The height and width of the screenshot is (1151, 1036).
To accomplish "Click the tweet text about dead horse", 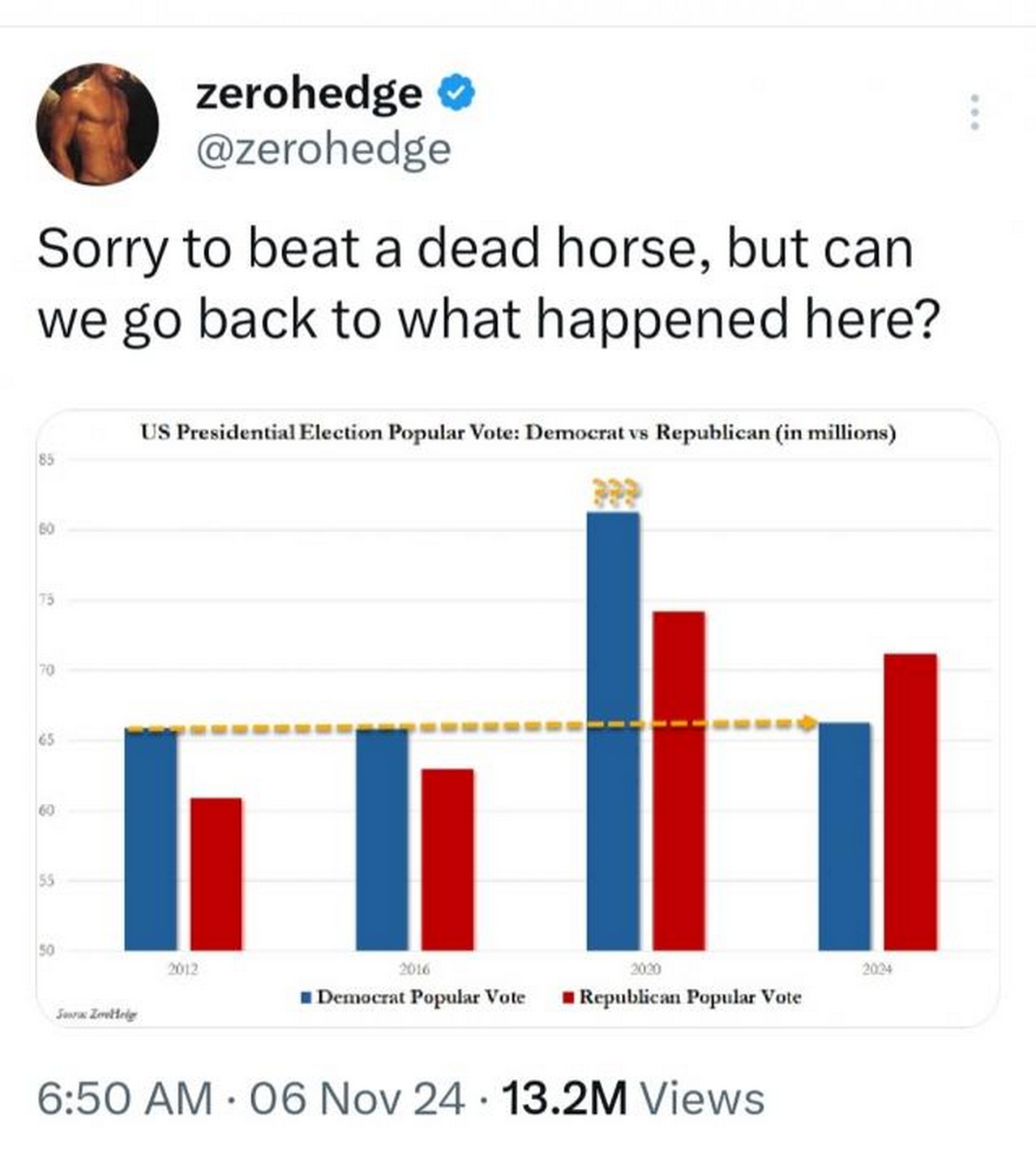I will [489, 284].
